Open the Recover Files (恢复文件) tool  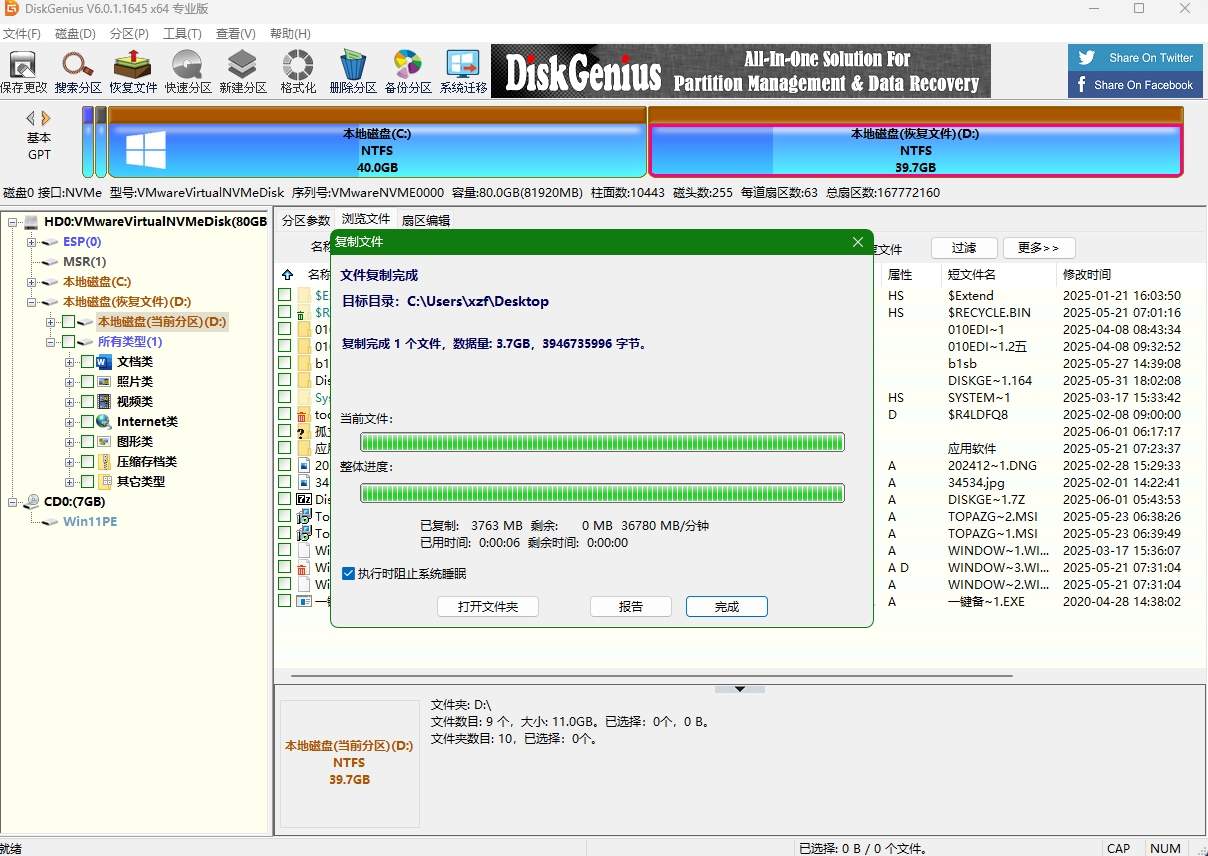[133, 70]
